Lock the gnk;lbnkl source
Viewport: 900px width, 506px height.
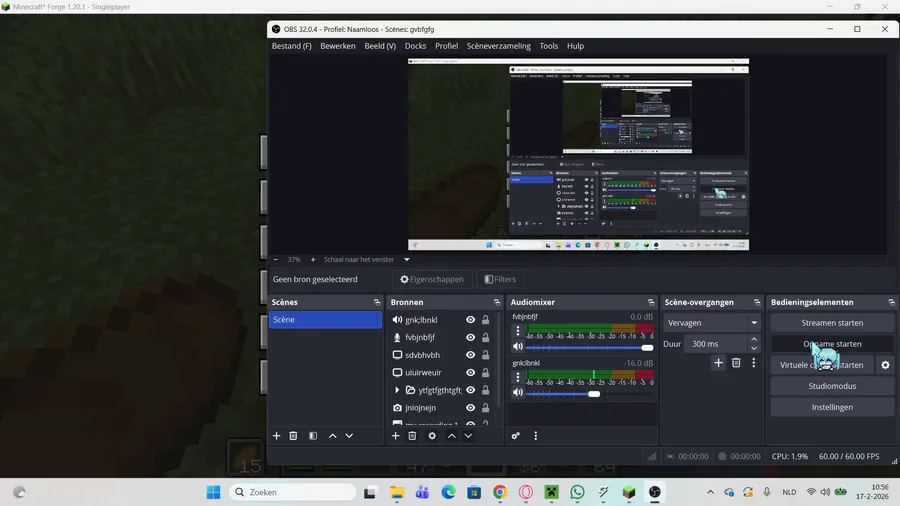tap(486, 320)
